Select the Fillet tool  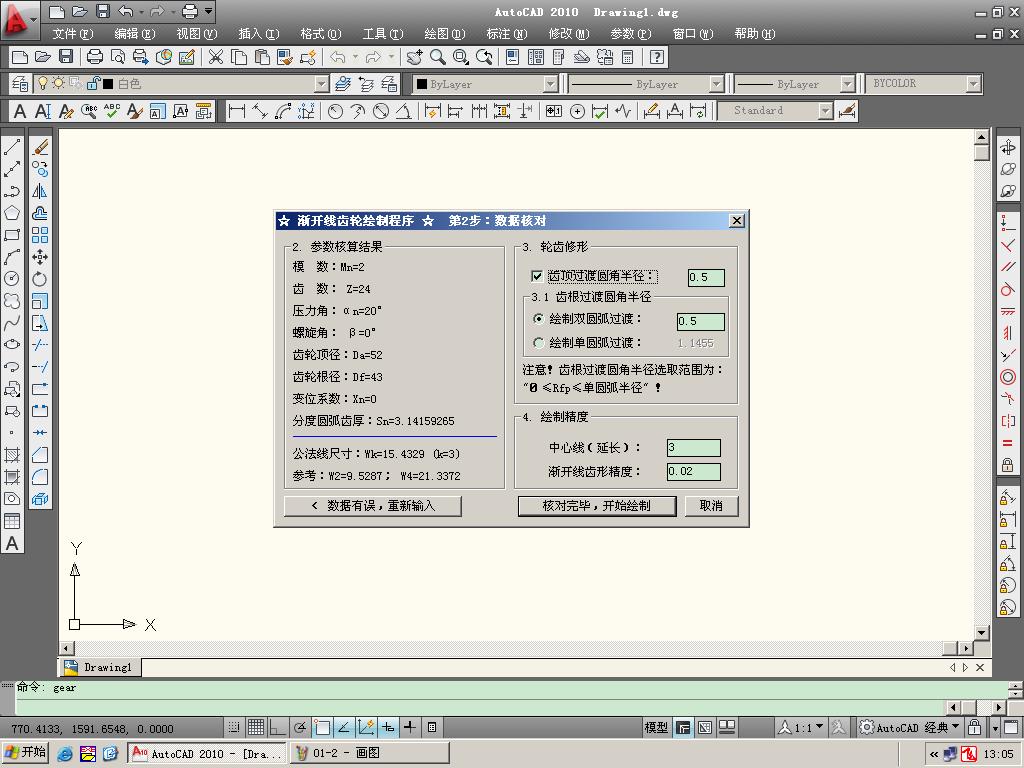[x=40, y=477]
